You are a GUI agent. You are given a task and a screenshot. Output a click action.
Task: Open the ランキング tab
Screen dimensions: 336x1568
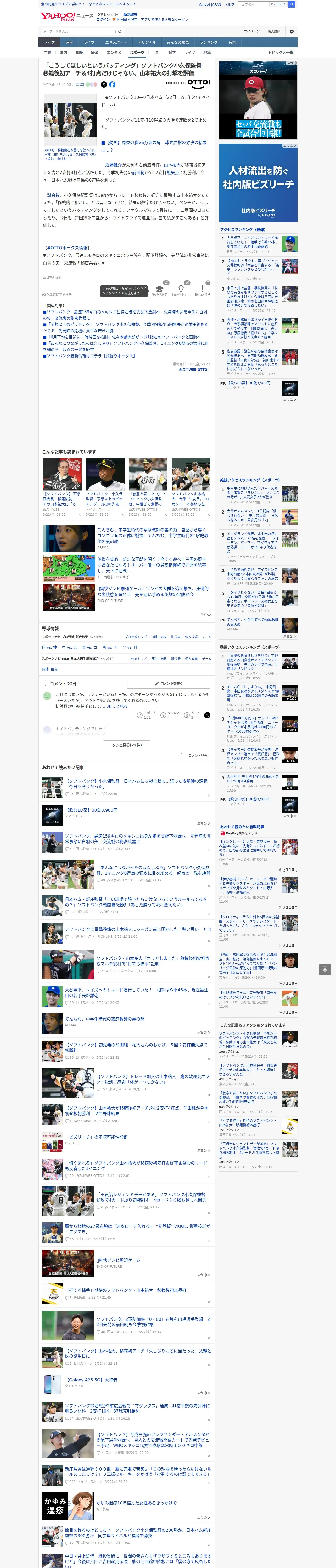coord(209,43)
